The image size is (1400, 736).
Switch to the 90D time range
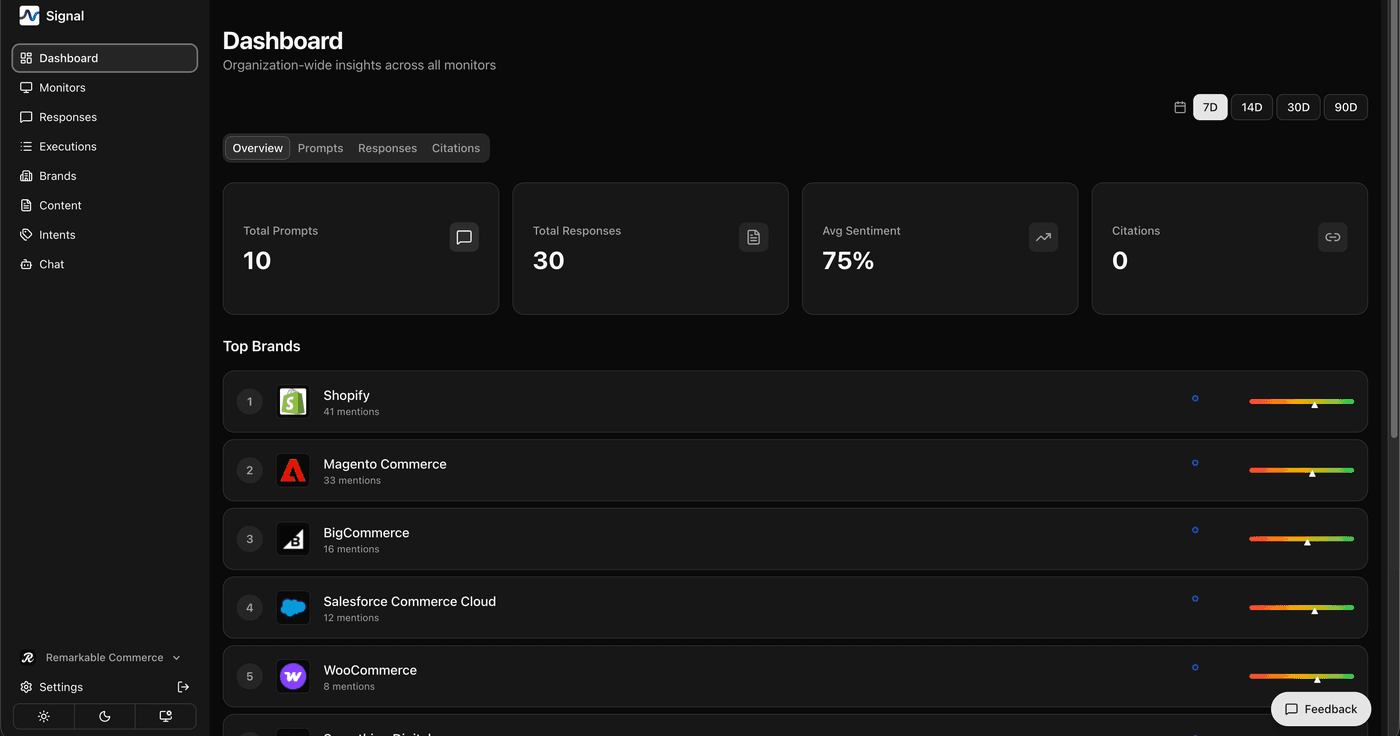tap(1346, 107)
